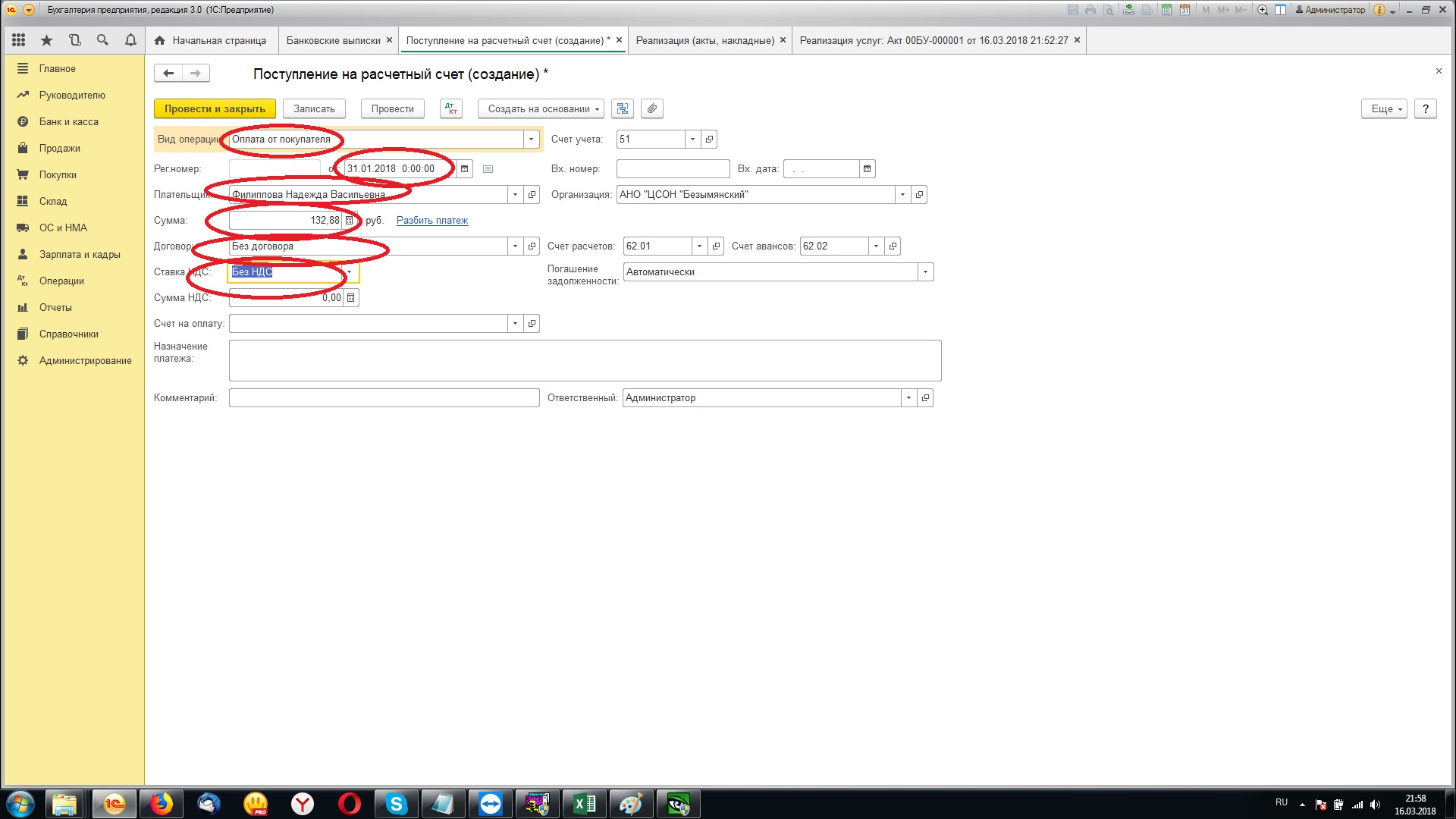
Task: Expand Вид операции dropdown
Action: pos(531,140)
